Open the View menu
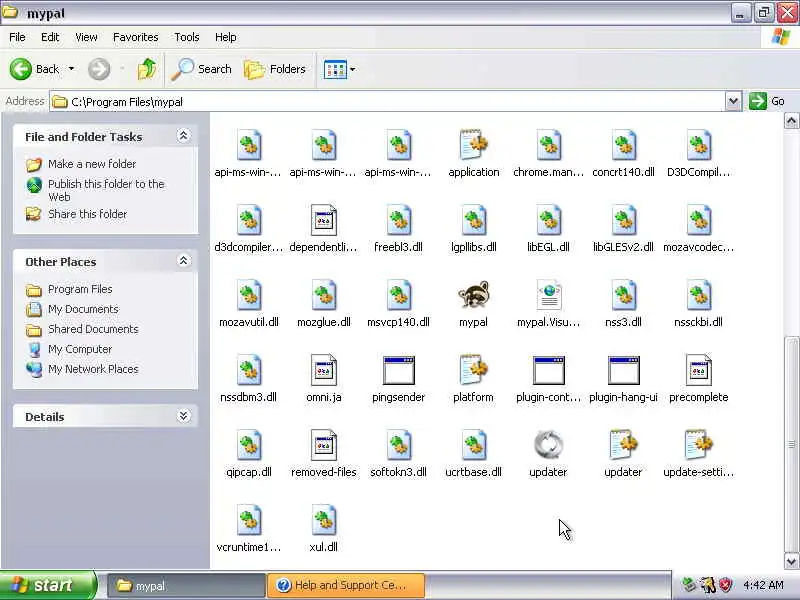The image size is (800, 600). [x=86, y=37]
